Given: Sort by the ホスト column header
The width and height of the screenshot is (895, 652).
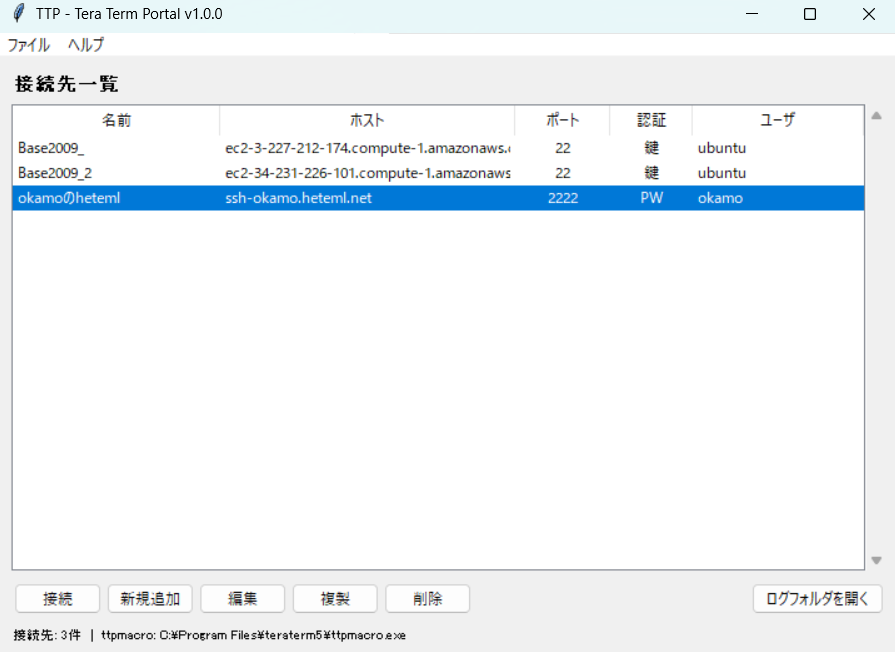Looking at the screenshot, I should pos(367,120).
